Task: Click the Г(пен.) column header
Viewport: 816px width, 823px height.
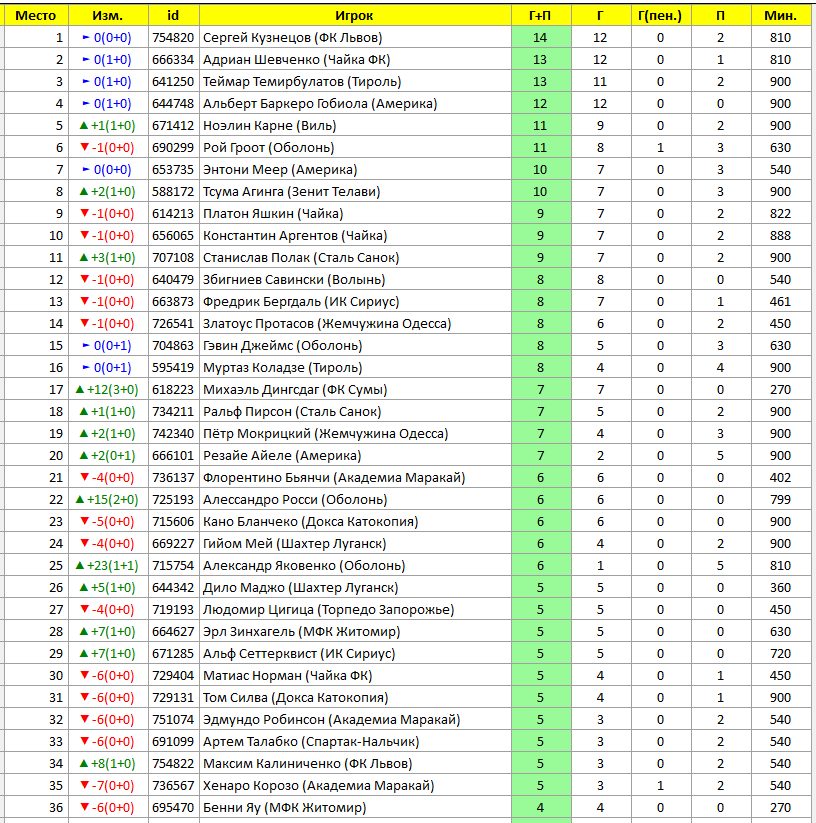Action: point(660,16)
